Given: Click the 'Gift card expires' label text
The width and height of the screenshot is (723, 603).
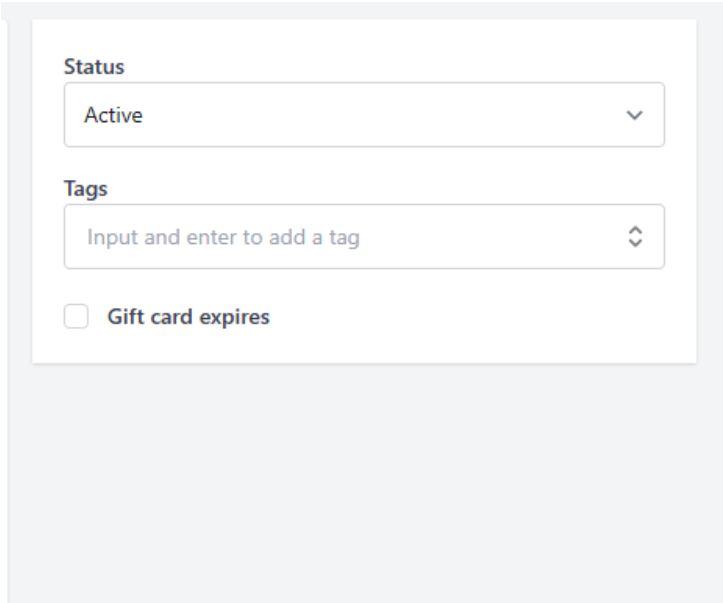Looking at the screenshot, I should pos(188,318).
